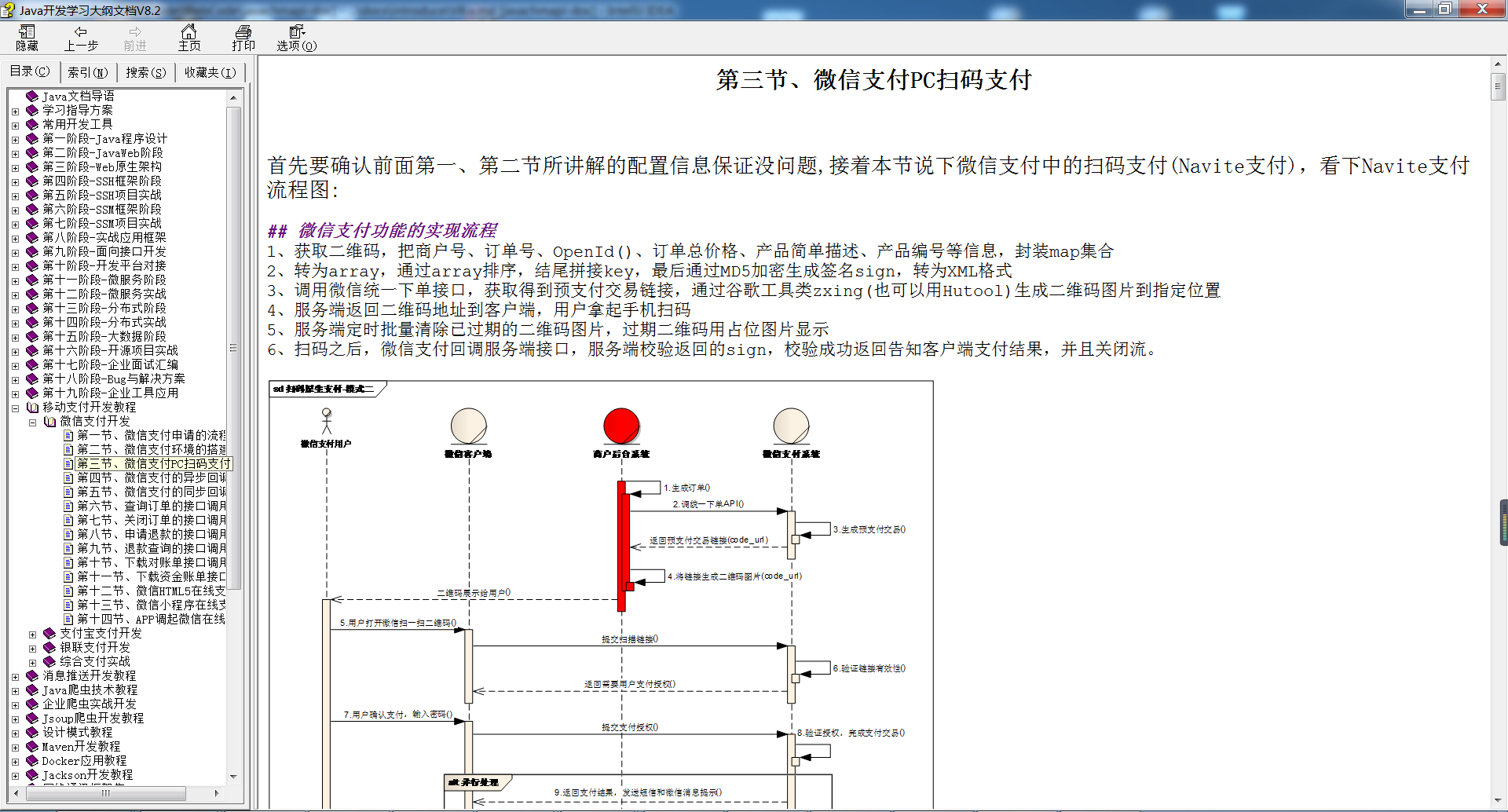Viewport: 1508px width, 812px height.
Task: Switch to the 收藏夹(I) tab
Action: pos(210,72)
